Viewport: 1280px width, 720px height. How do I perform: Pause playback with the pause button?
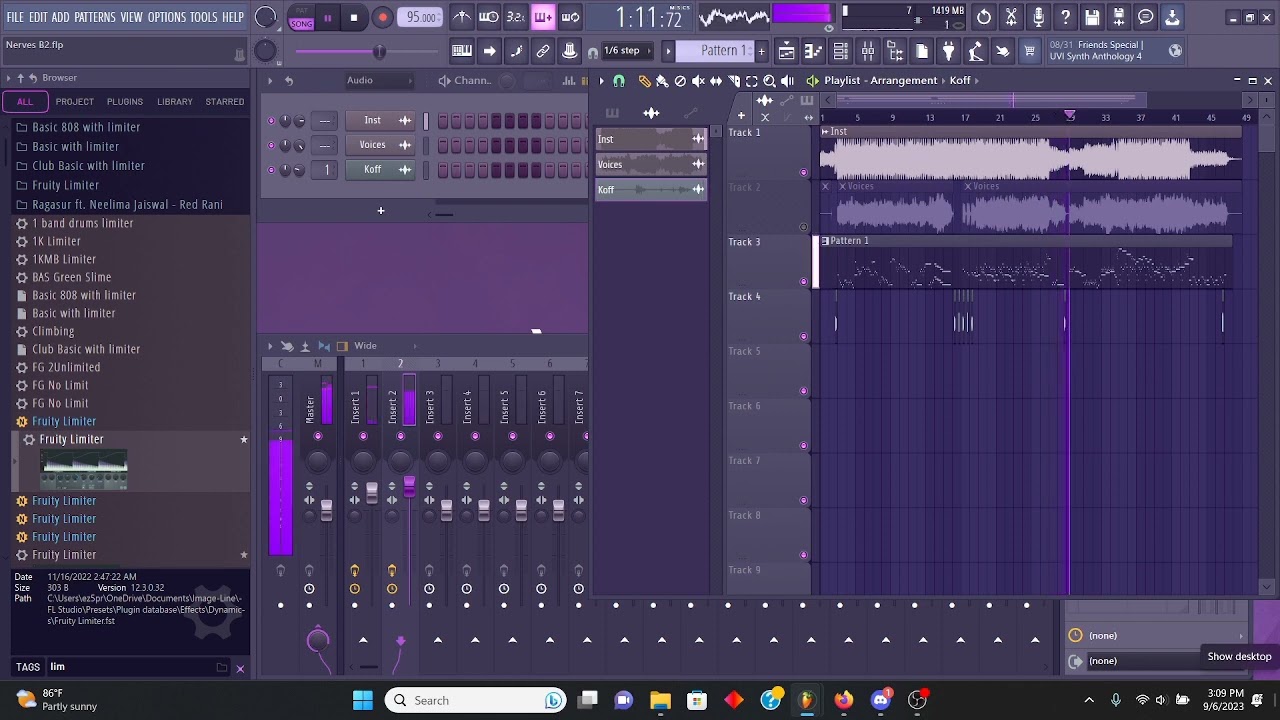tap(327, 17)
